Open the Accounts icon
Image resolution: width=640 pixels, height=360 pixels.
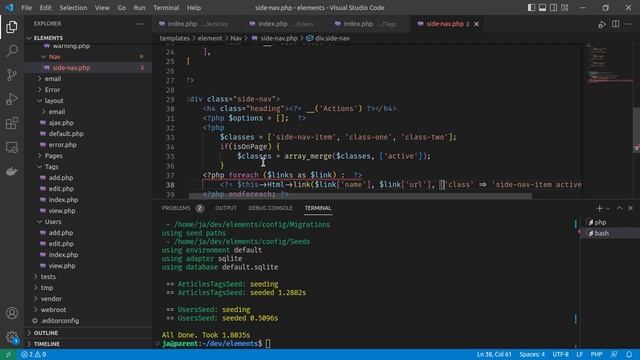pyautogui.click(x=12, y=313)
